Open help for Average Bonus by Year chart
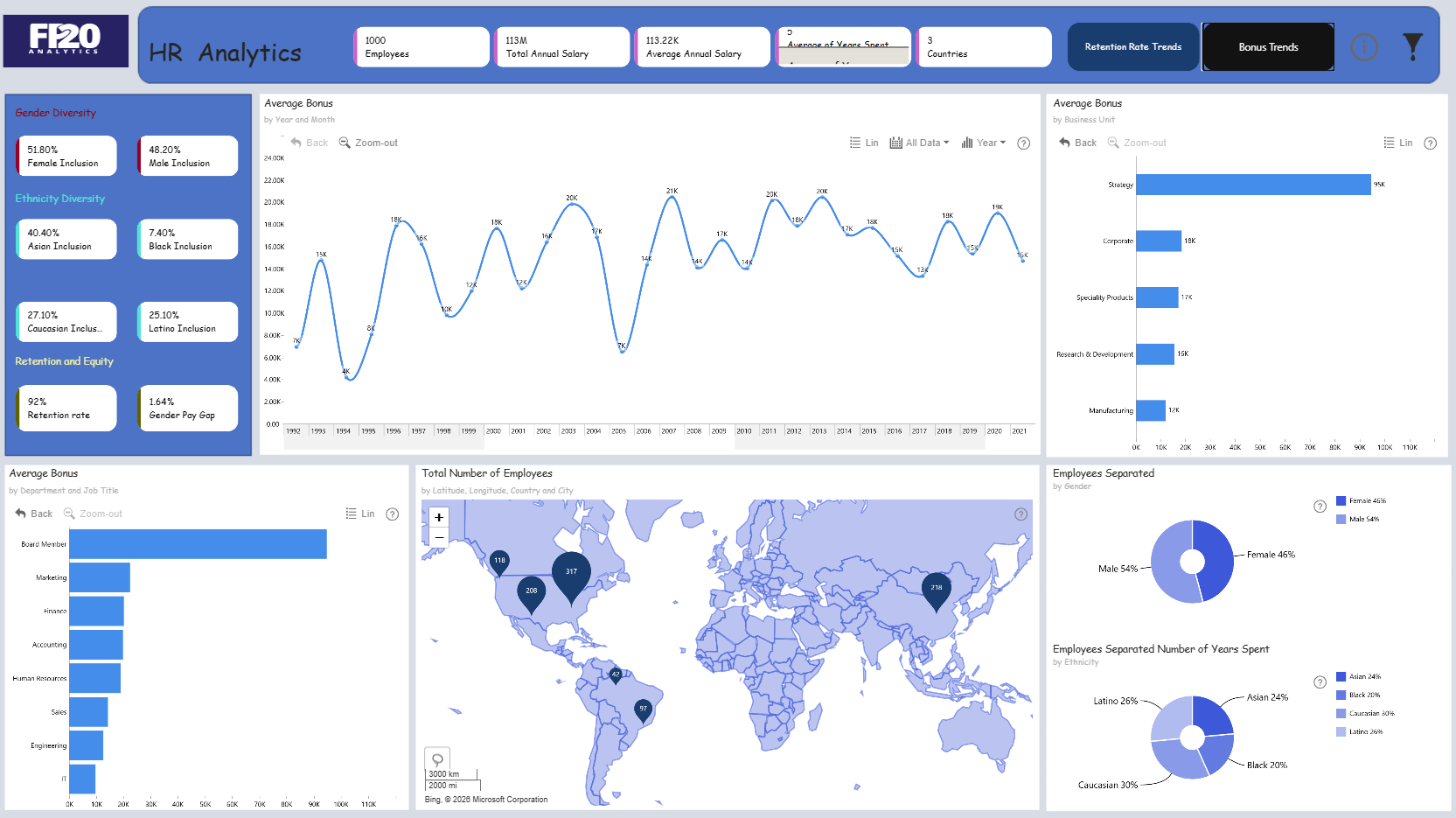 coord(1024,143)
